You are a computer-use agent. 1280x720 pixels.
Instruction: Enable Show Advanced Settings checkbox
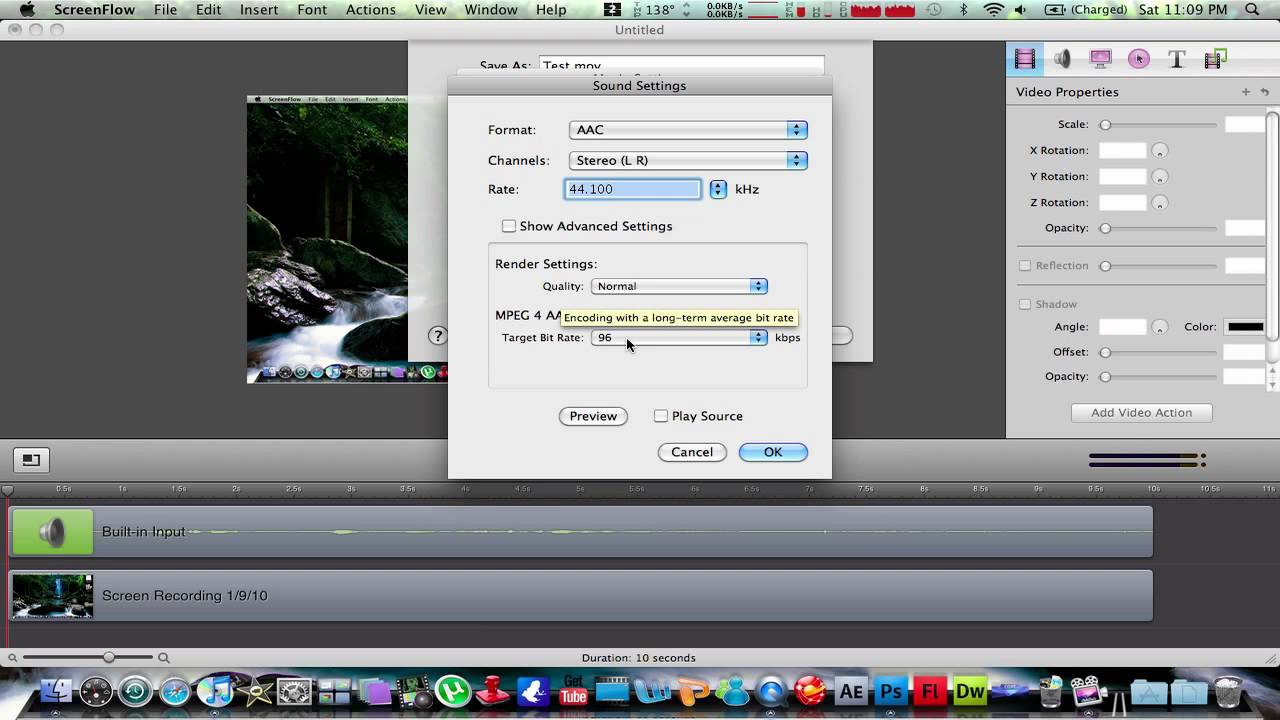click(508, 226)
